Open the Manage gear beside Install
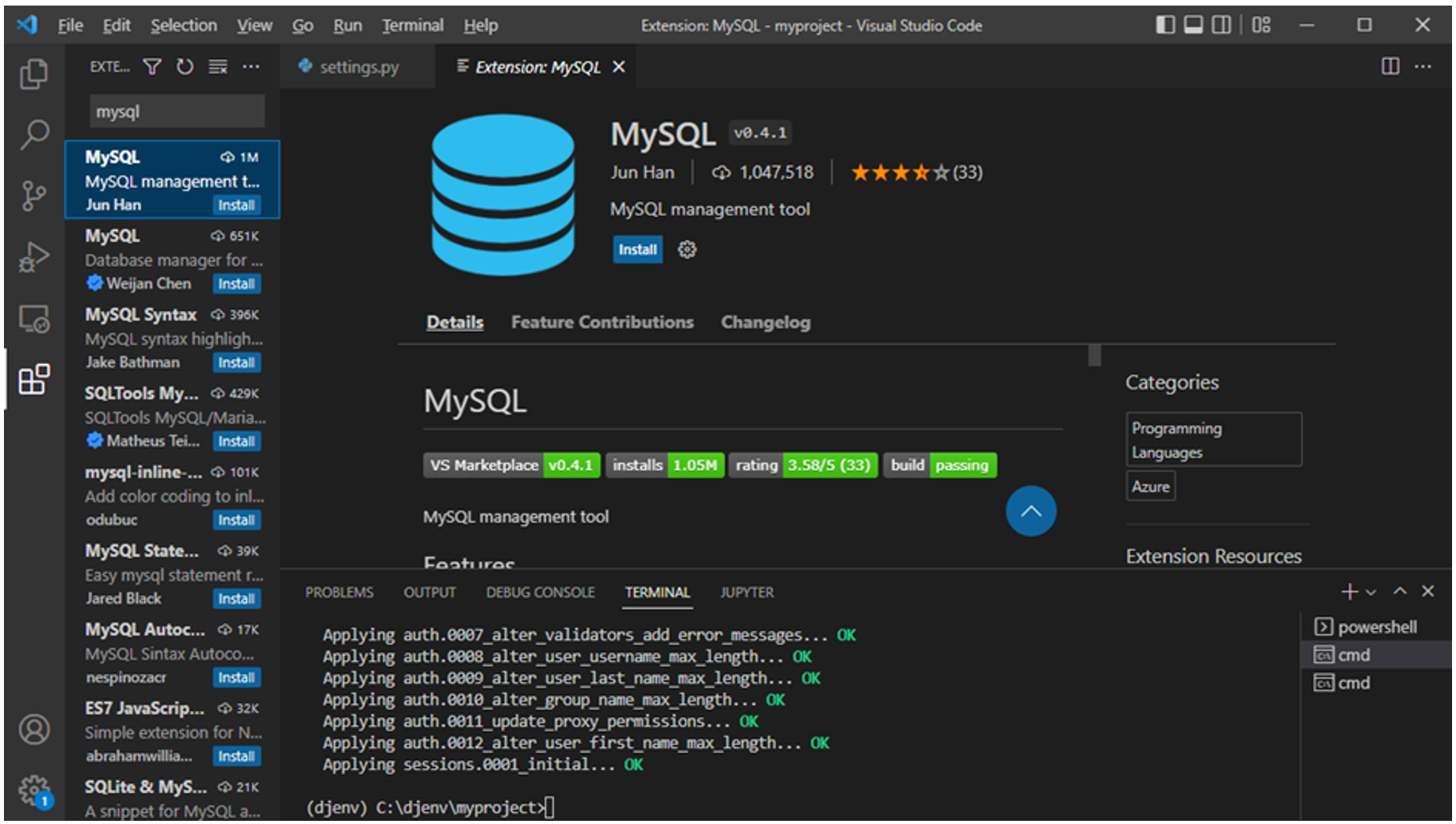The image size is (1456, 824). (686, 250)
